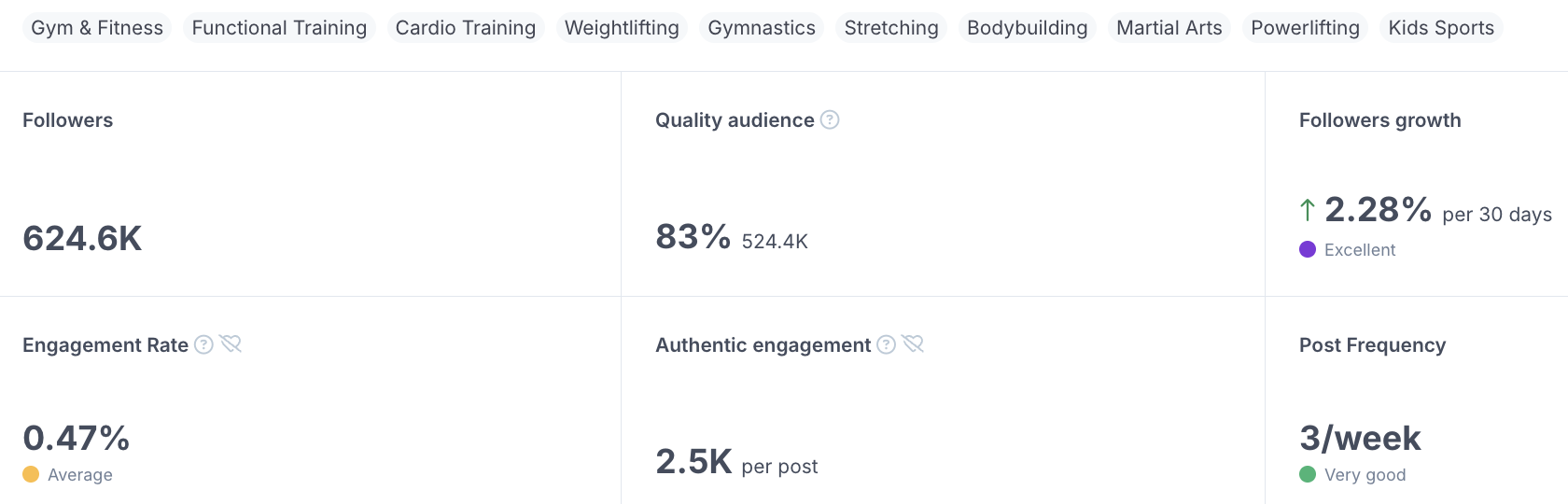Choose the Cardio Training tag
This screenshot has width=1568, height=504.
click(466, 28)
